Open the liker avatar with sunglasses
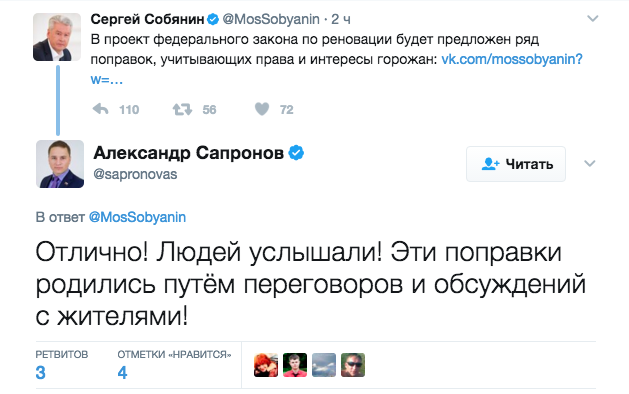Viewport: 629px width, 394px height. [x=353, y=365]
